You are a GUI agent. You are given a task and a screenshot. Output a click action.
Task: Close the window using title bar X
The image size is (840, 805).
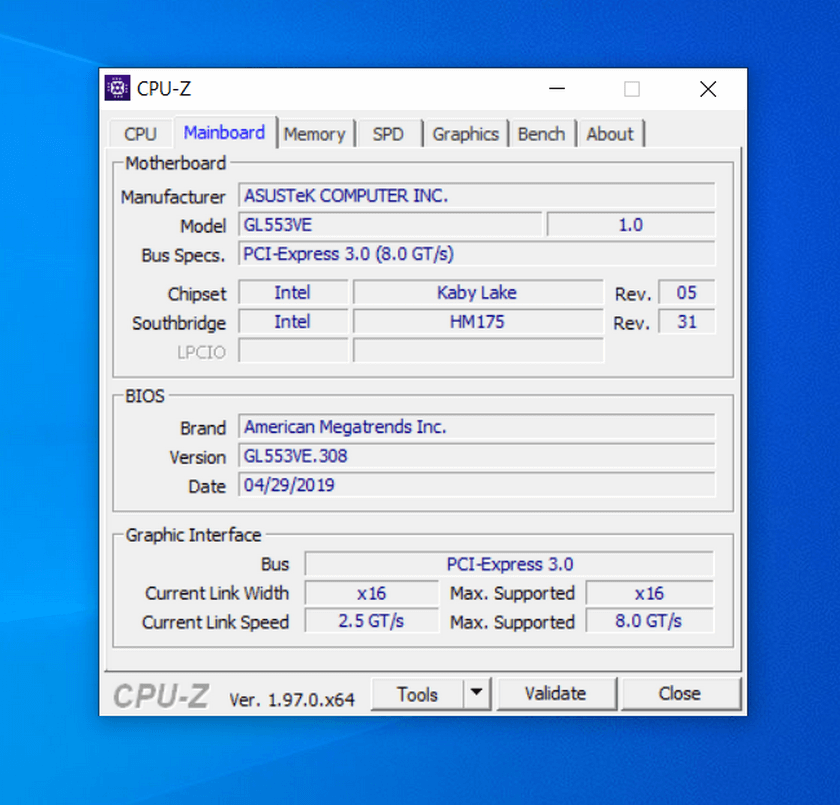708,89
